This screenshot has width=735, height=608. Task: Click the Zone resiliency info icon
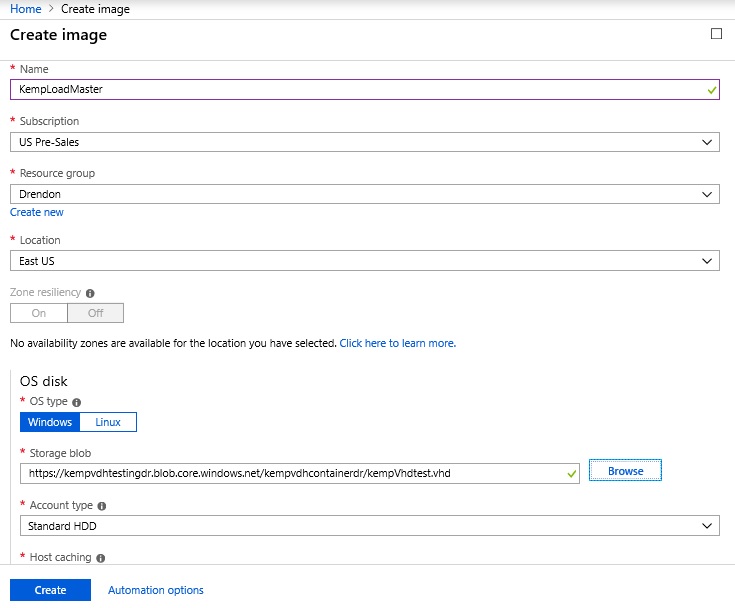(90, 293)
